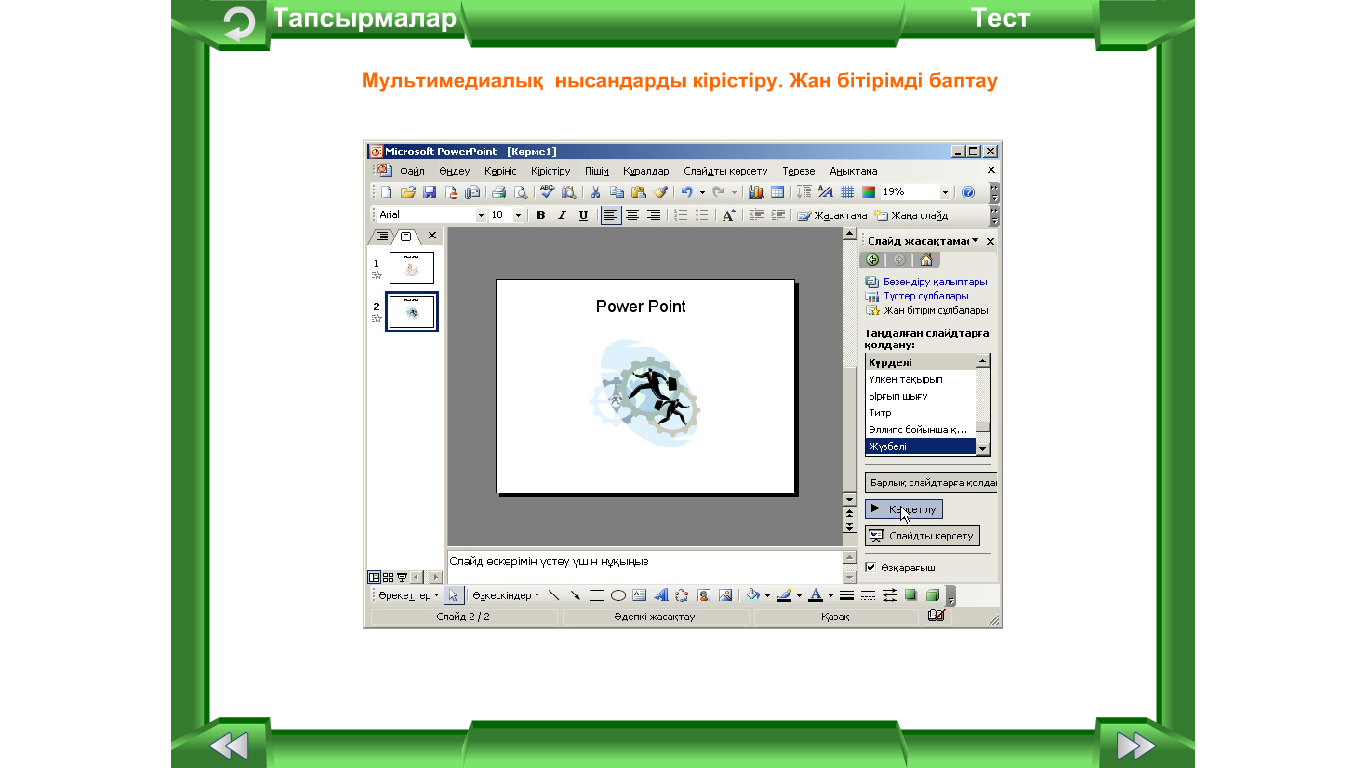Image resolution: width=1366 pixels, height=768 pixels.
Task: Choose the Титр animation scheme
Action: coord(920,413)
